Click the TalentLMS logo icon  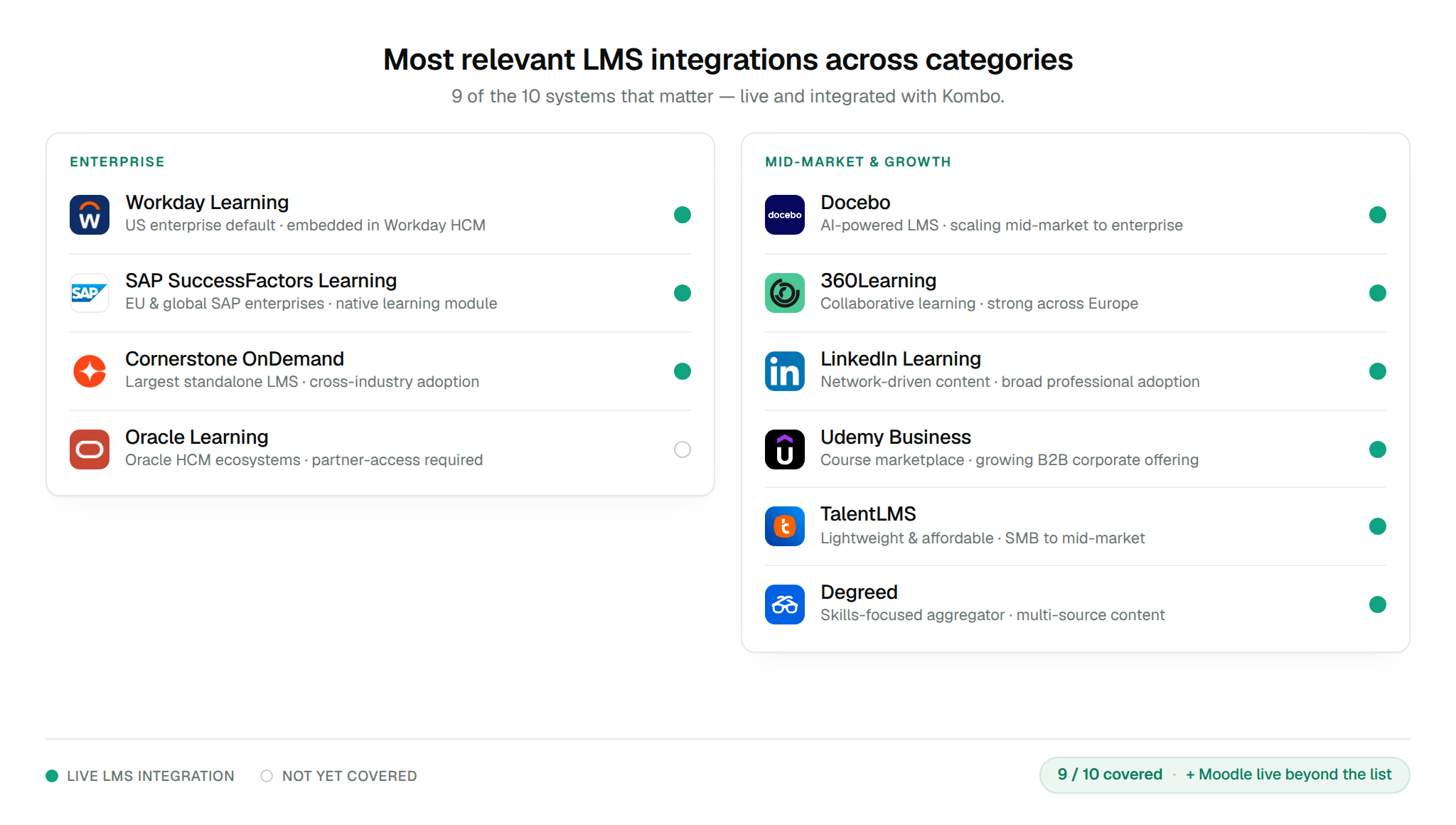785,526
